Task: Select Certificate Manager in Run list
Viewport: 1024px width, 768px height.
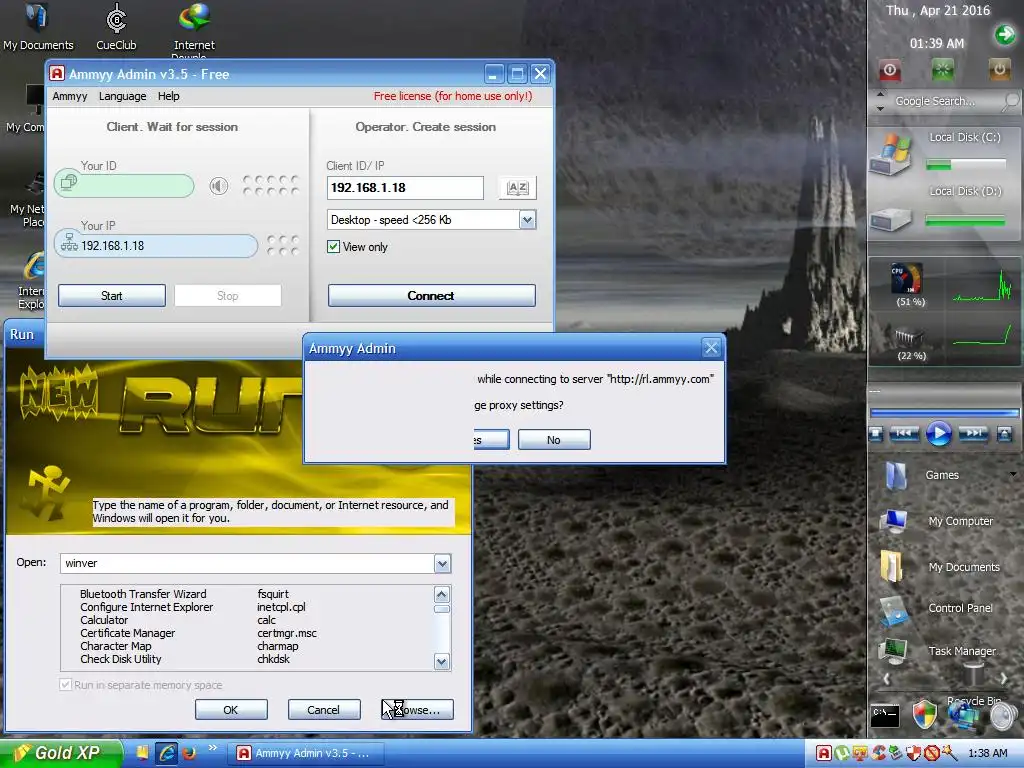Action: pos(127,633)
